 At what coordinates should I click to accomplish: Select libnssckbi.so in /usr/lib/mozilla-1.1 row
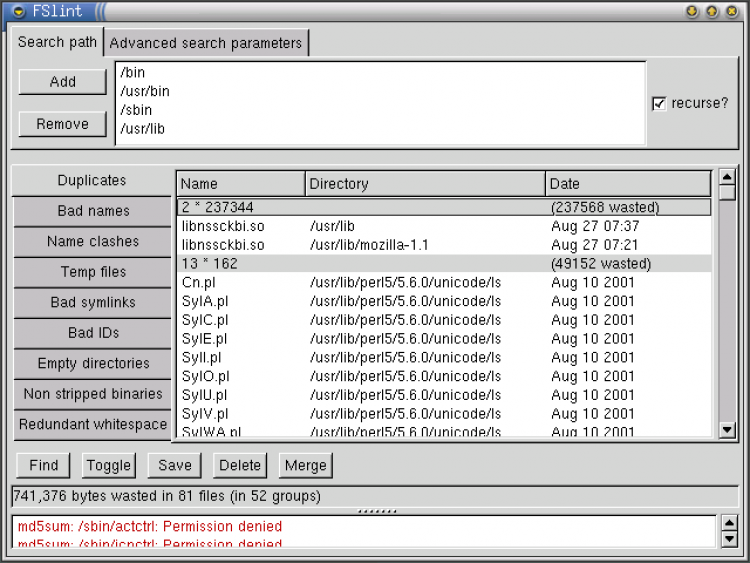(x=223, y=245)
